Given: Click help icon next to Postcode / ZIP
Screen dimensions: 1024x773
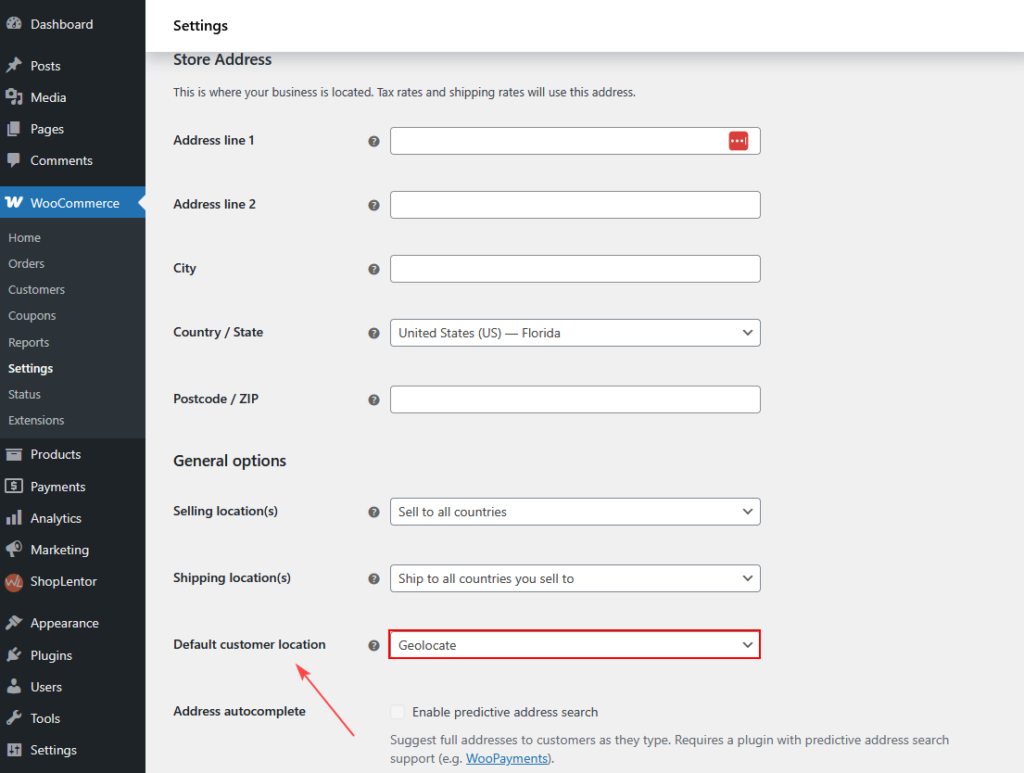Looking at the screenshot, I should click(374, 400).
